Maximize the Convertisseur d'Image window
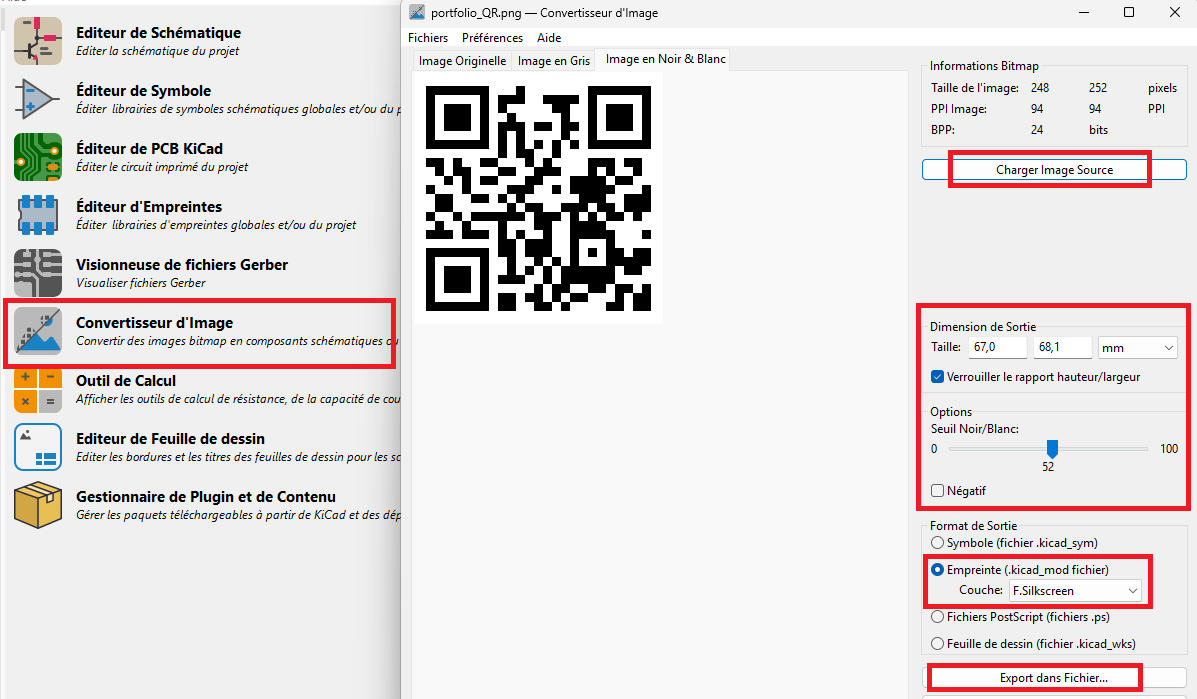 (x=1129, y=12)
